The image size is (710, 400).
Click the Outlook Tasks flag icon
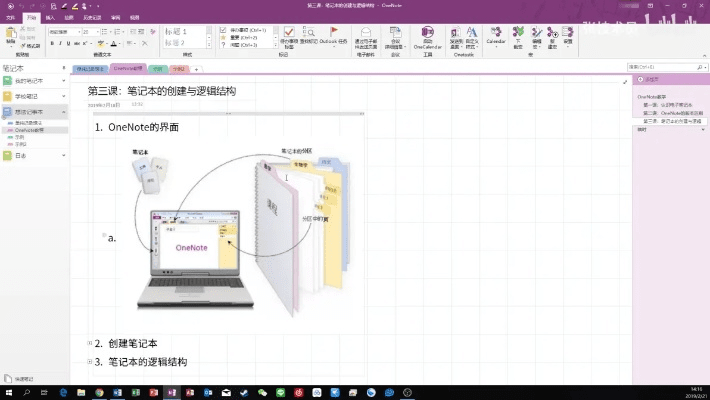tap(333, 34)
